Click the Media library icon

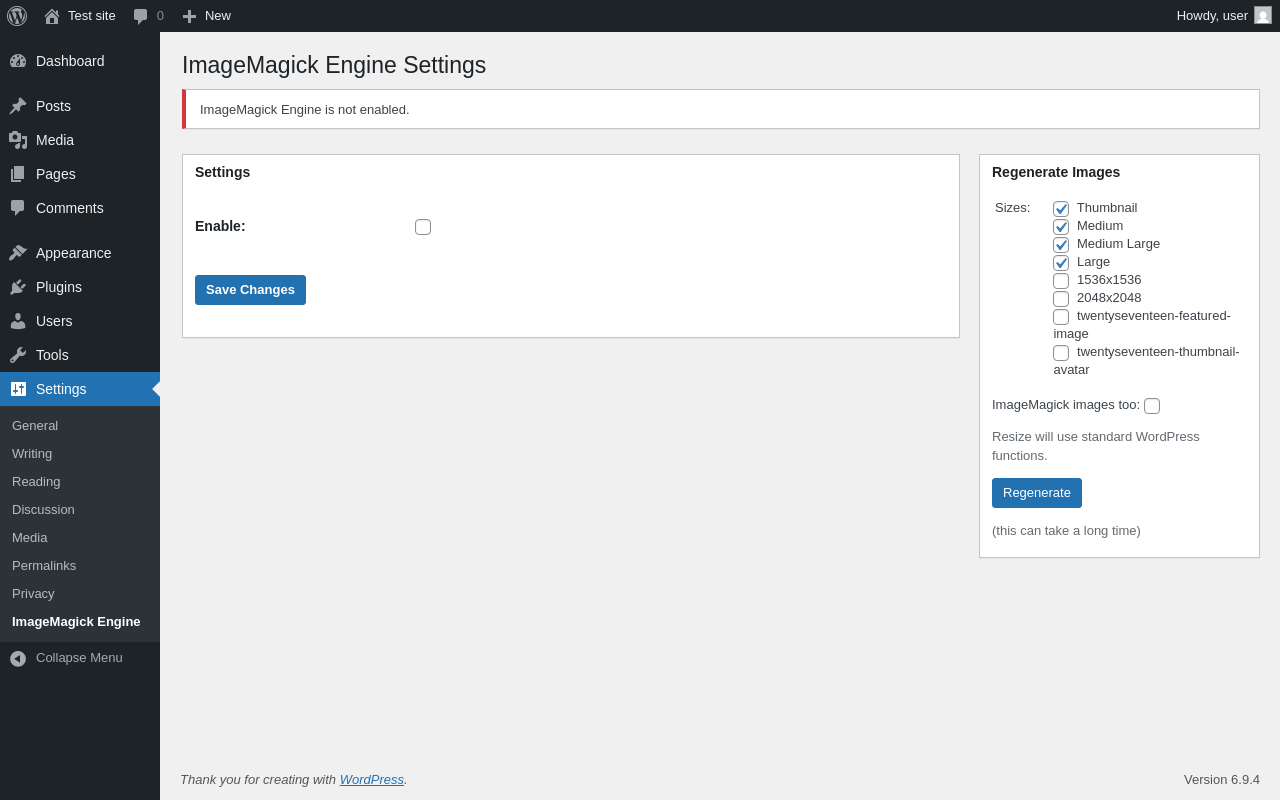18,140
